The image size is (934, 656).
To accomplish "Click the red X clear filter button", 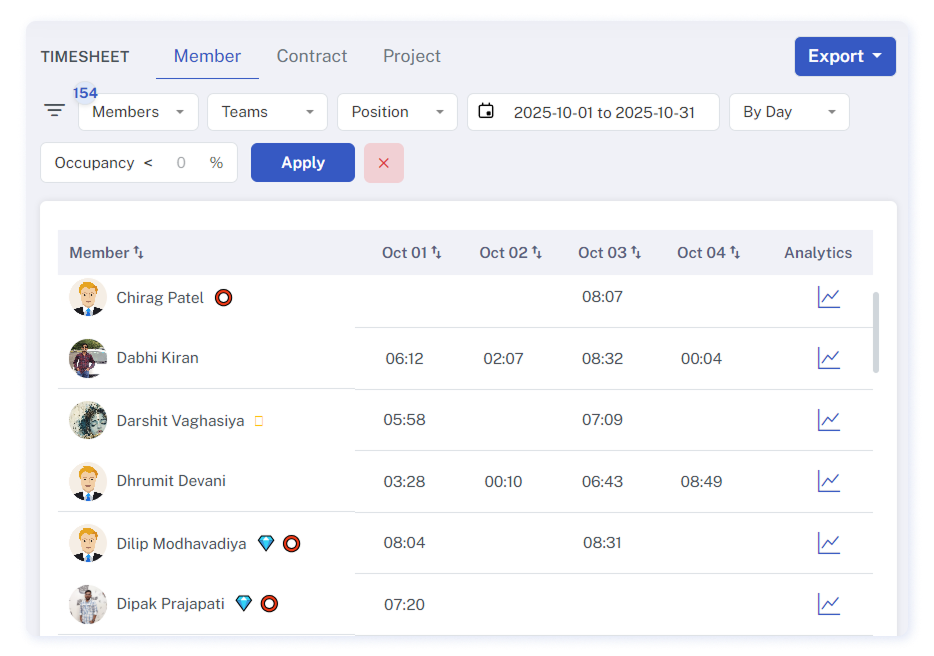I will pyautogui.click(x=384, y=163).
